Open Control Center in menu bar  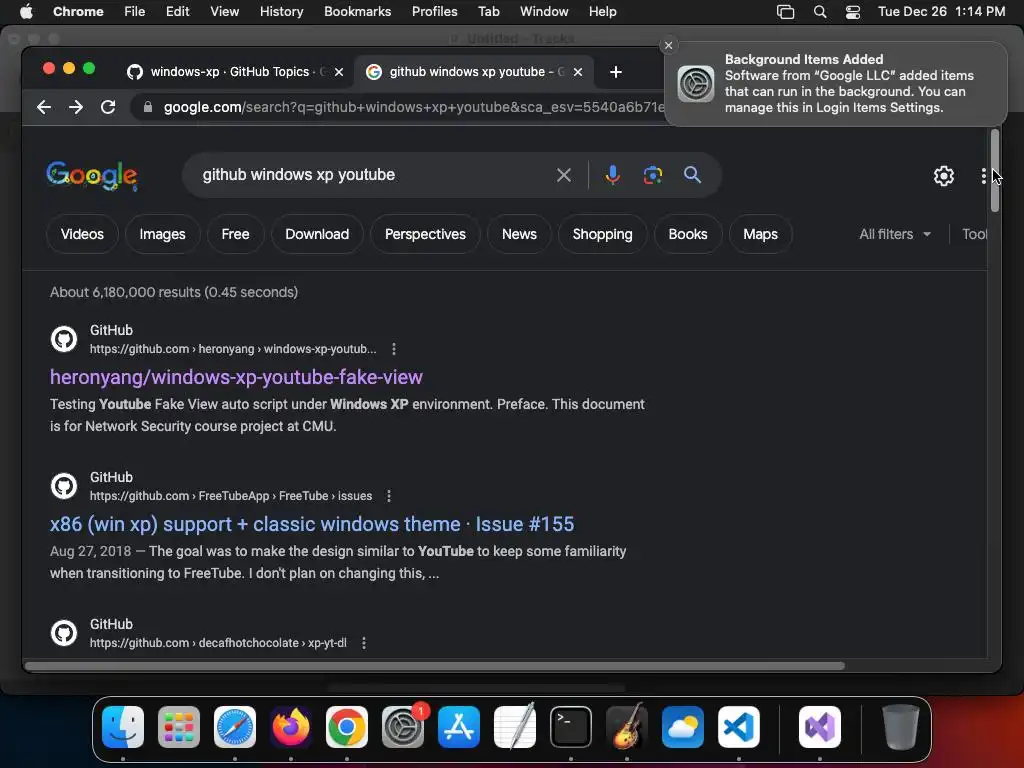(853, 12)
